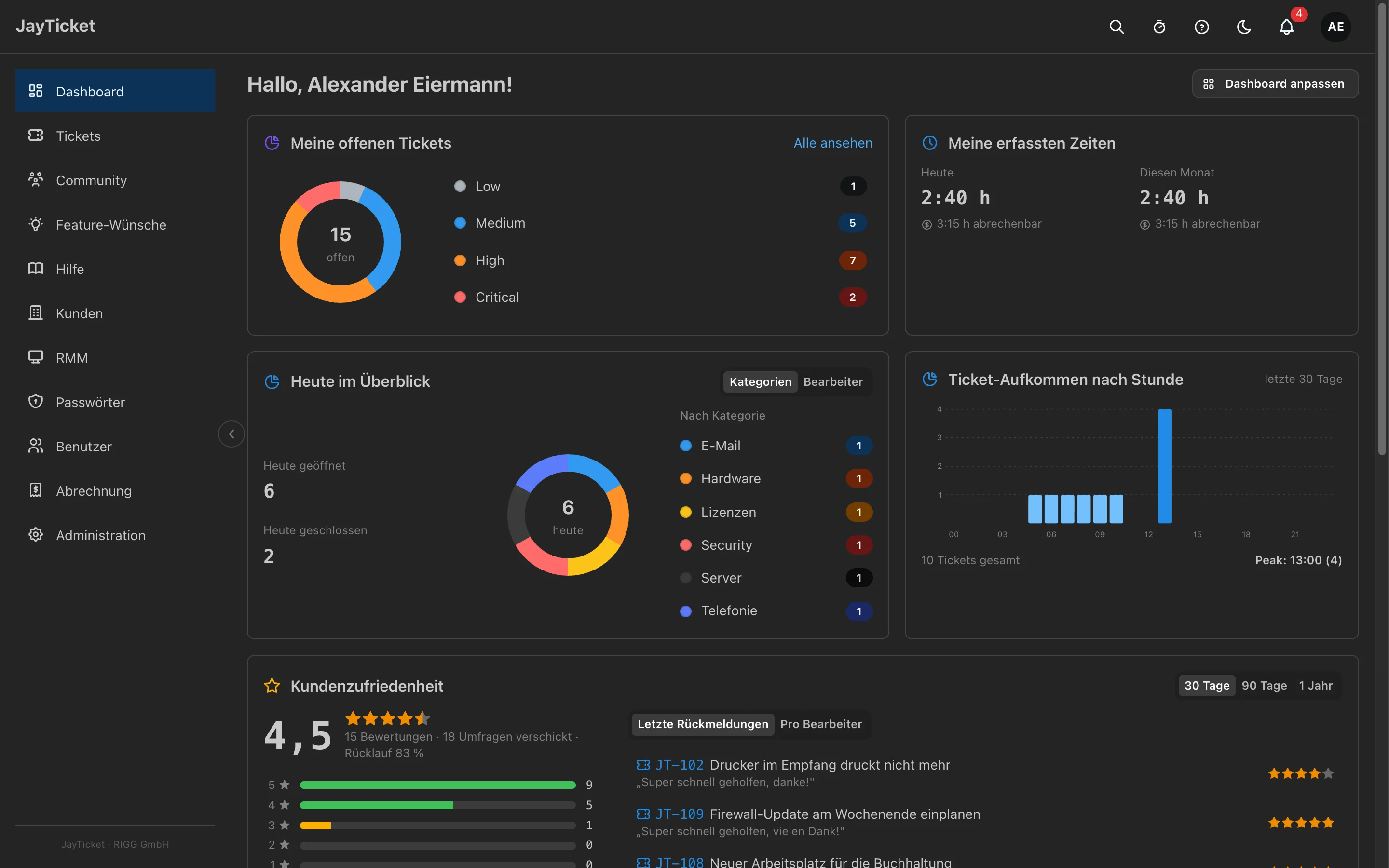Click the 6 heute donut chart
This screenshot has height=868, width=1389.
568,515
